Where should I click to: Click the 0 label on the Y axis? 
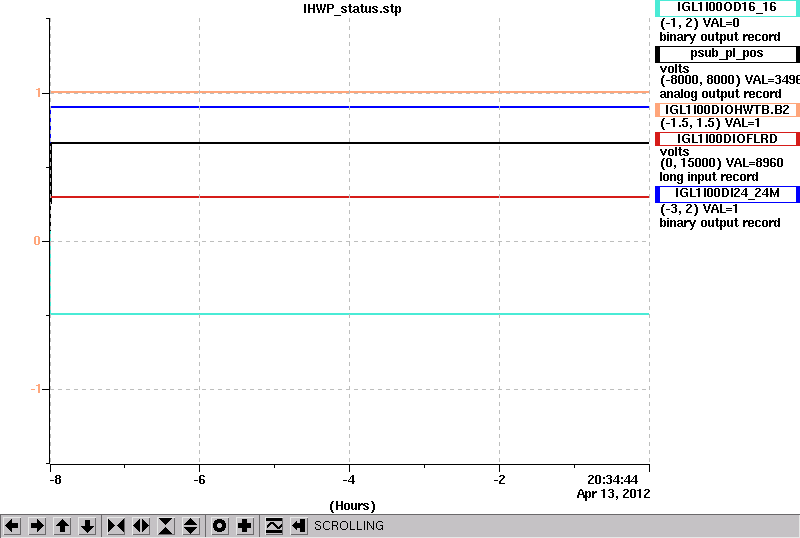37,241
